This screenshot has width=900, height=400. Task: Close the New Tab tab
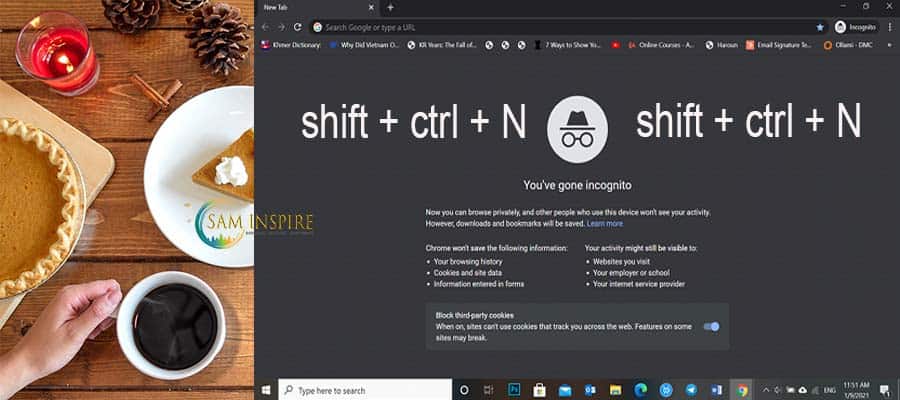(x=371, y=7)
